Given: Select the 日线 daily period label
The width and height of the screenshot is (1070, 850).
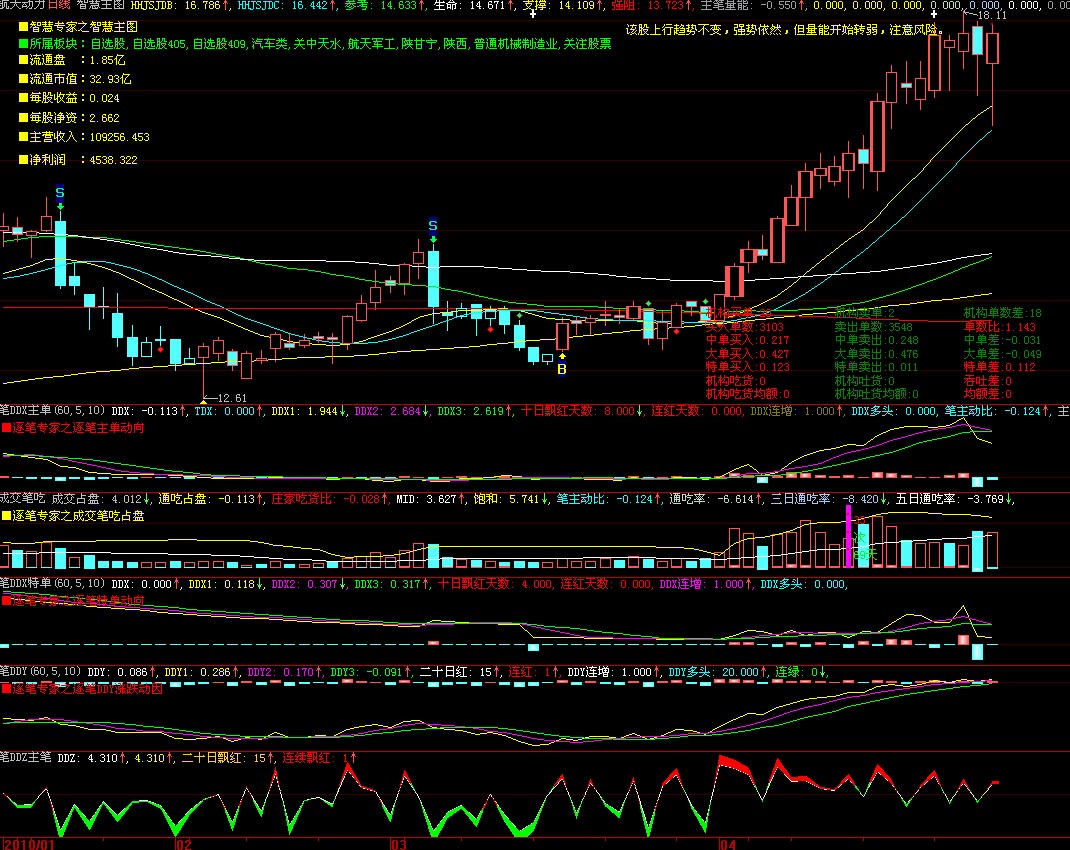Looking at the screenshot, I should [59, 5].
